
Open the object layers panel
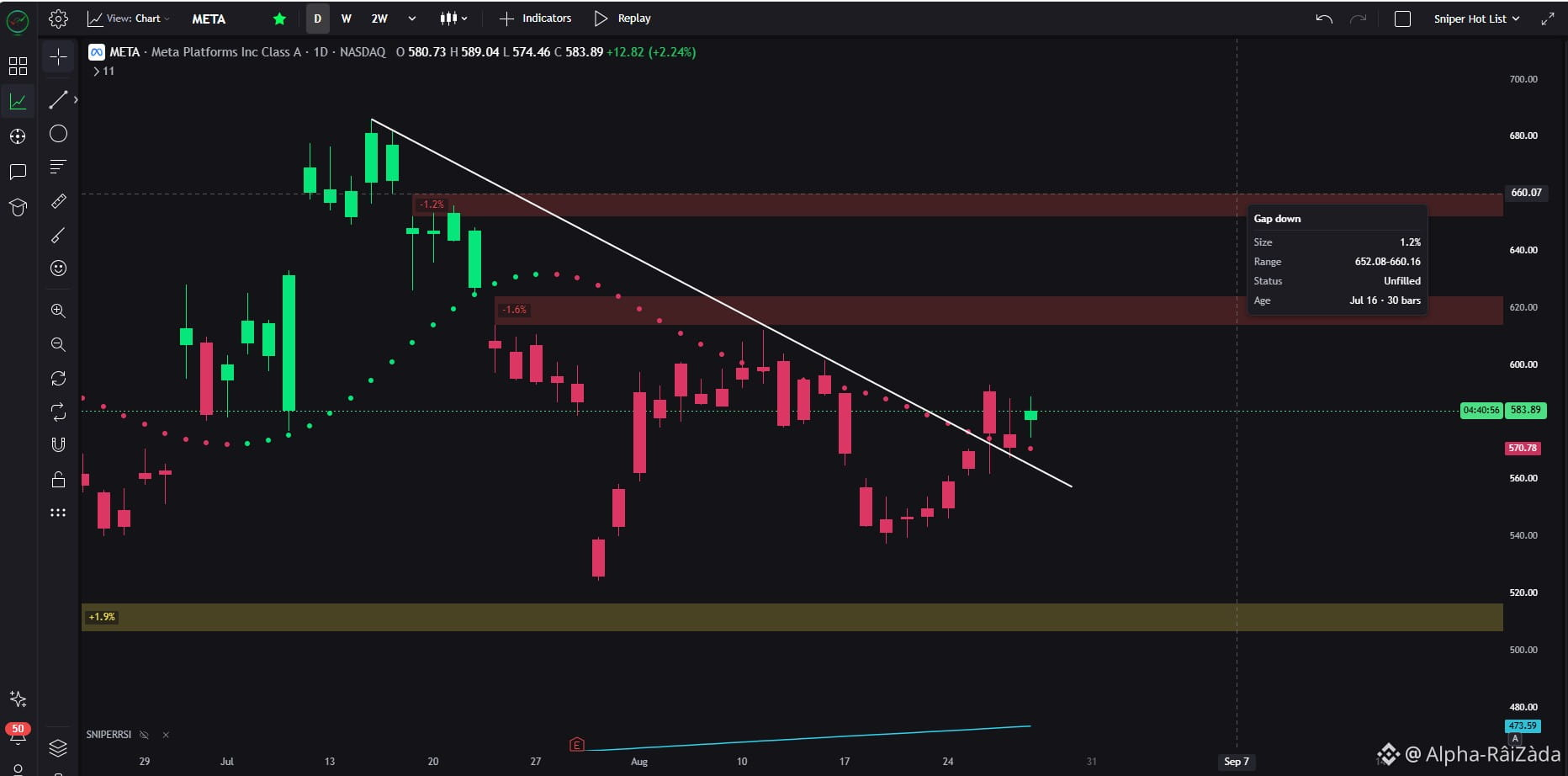(58, 747)
